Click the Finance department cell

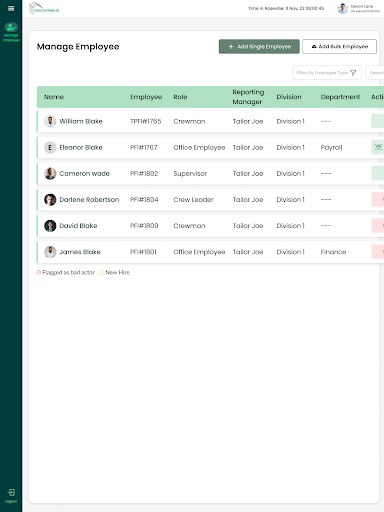point(333,252)
